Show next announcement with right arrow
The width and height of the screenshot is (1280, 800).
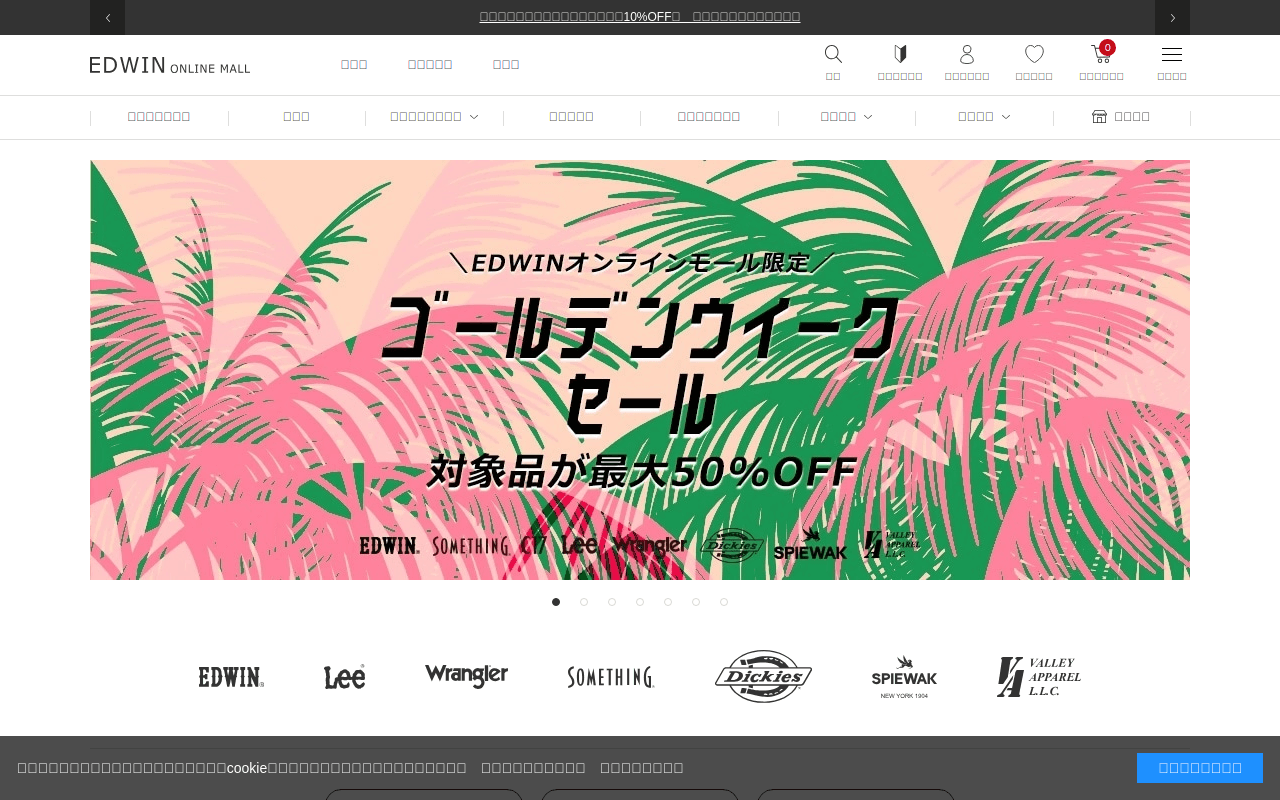[x=1172, y=17]
